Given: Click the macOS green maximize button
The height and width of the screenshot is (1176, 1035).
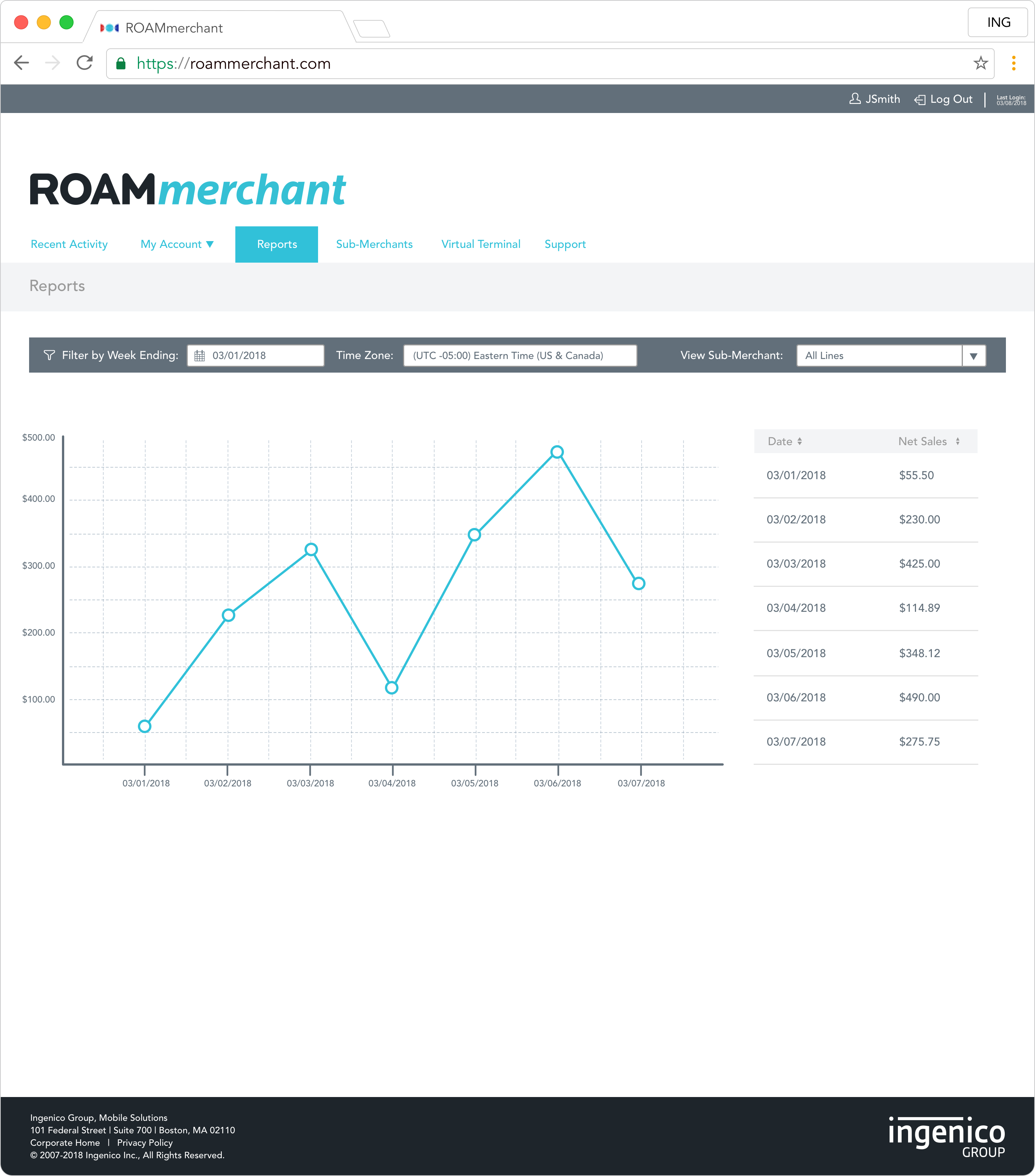Looking at the screenshot, I should (67, 22).
